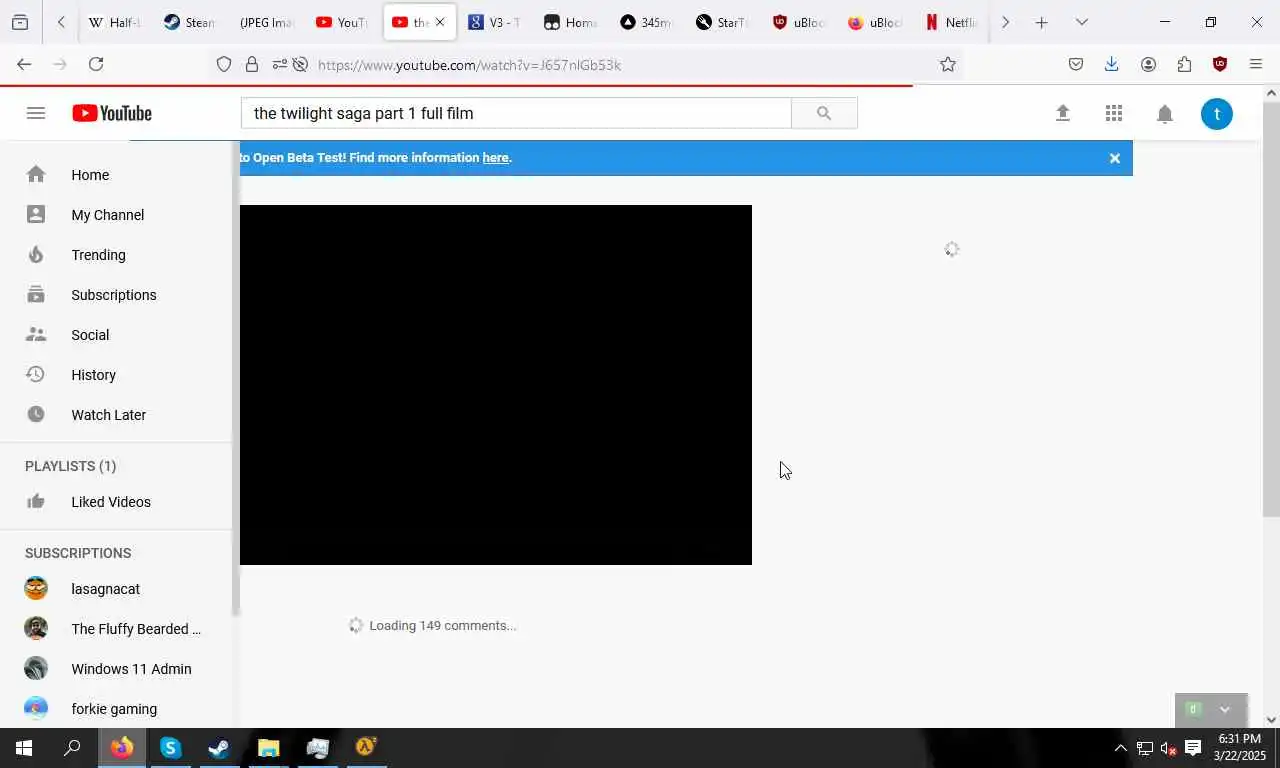Open The Fluffy Bearded subscription
The height and width of the screenshot is (768, 1280).
[x=116, y=629]
